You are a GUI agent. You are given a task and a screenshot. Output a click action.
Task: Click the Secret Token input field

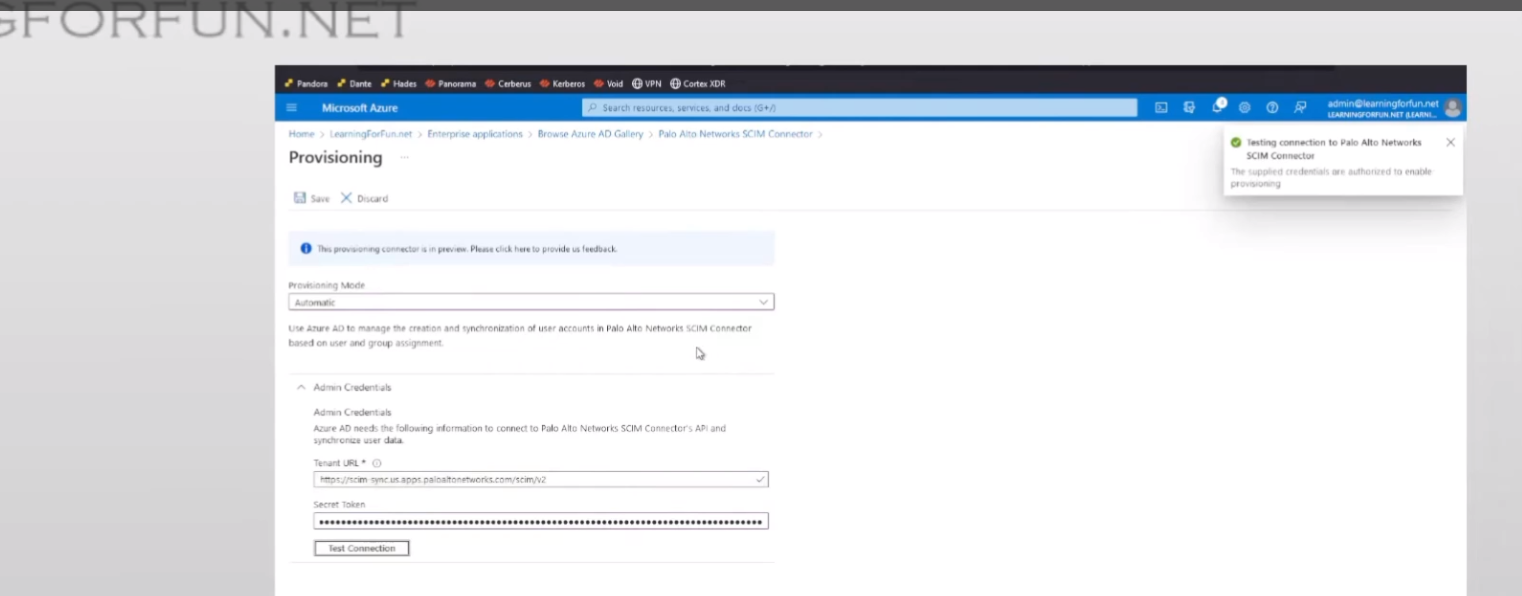[x=541, y=521]
